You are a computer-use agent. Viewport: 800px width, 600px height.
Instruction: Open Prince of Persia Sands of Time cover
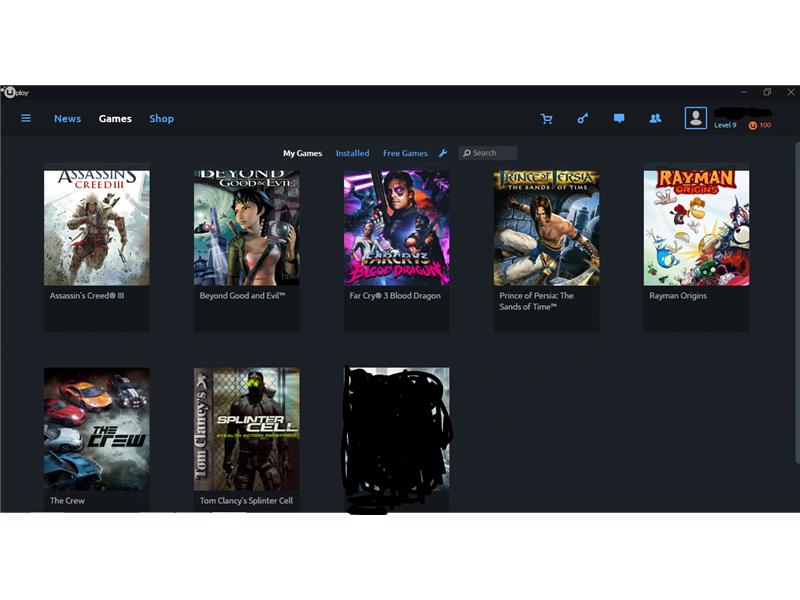pos(546,228)
